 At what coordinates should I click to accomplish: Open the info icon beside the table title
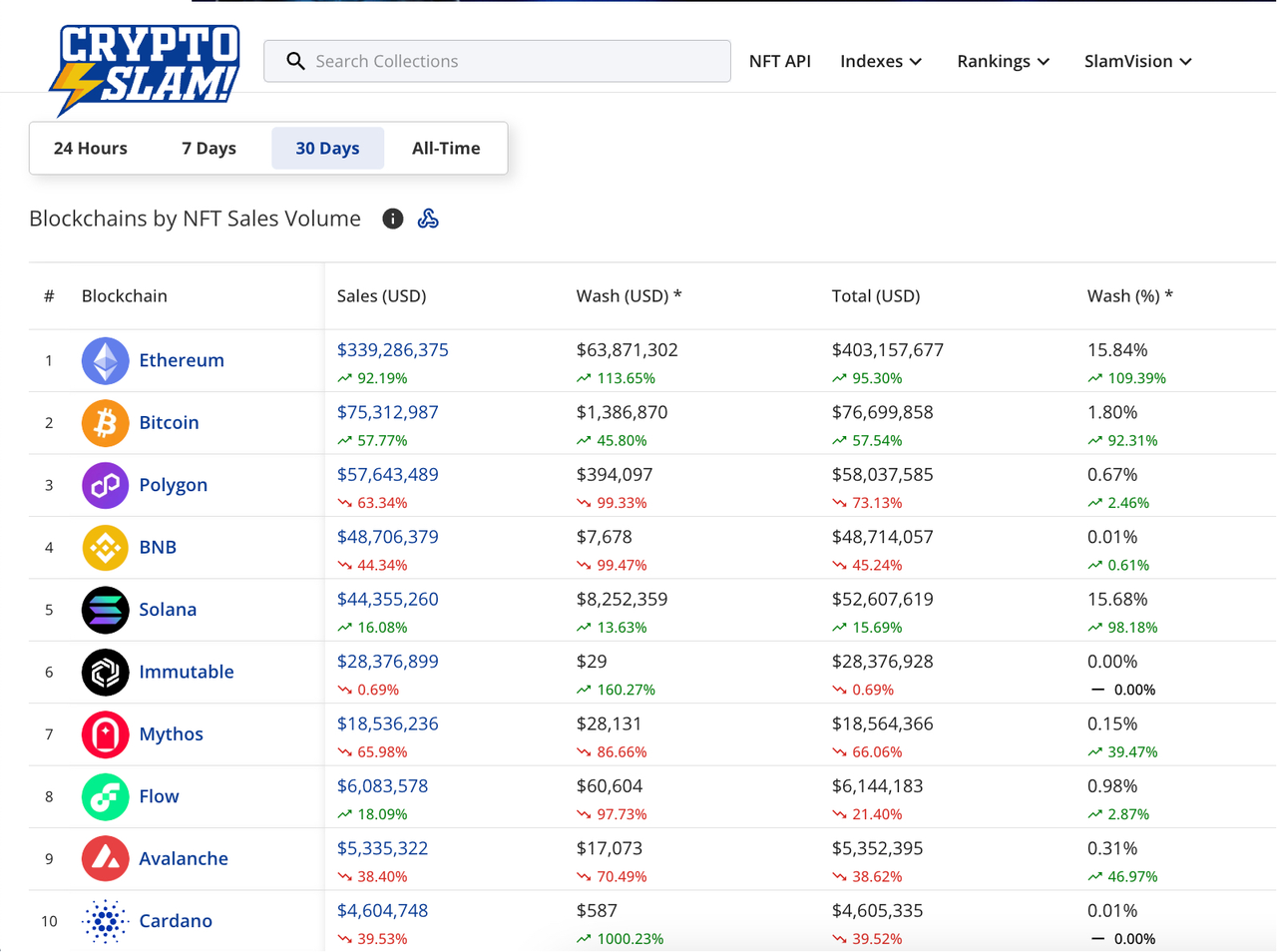click(393, 219)
